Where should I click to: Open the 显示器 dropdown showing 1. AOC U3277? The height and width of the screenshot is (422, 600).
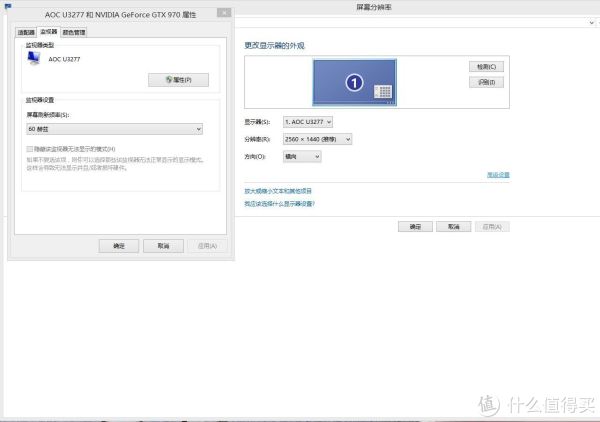(308, 122)
